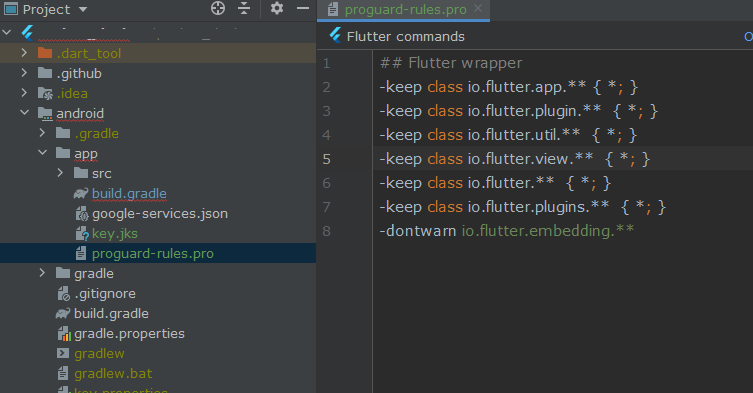Place cursor on 'io.flutter.app.**' rule
Image resolution: width=753 pixels, height=393 pixels.
point(527,87)
